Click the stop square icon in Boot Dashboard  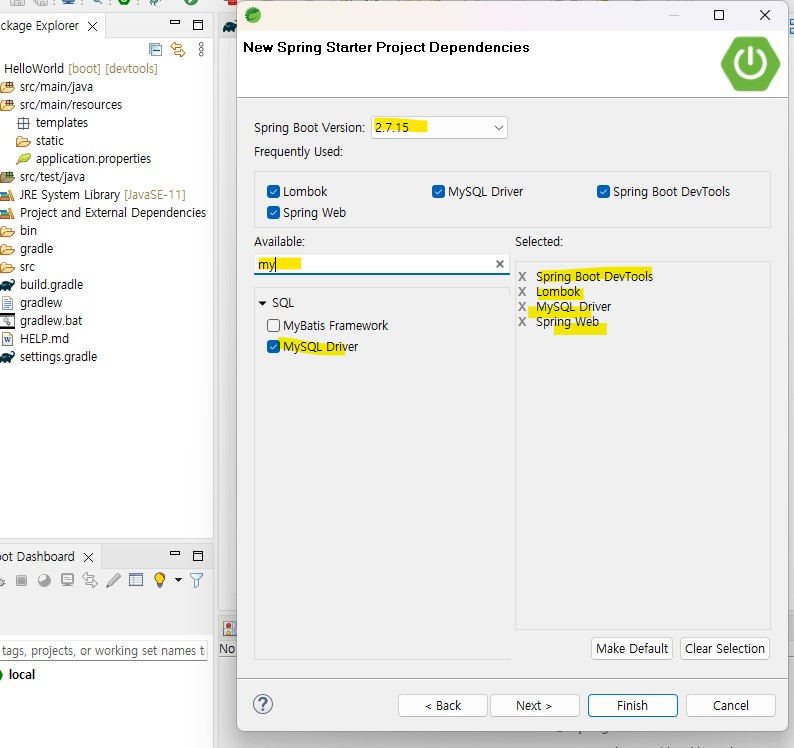[x=21, y=580]
